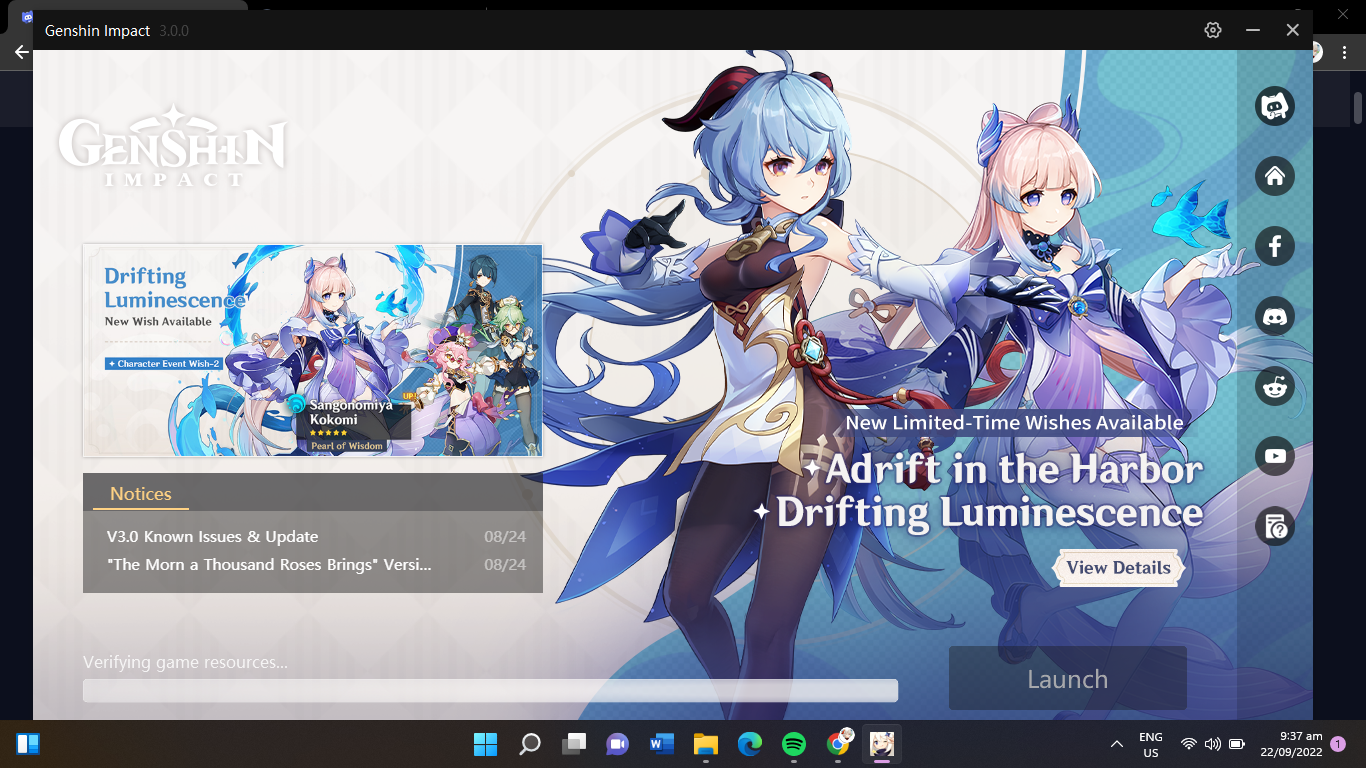Minimize the Genshin Impact launcher
The height and width of the screenshot is (768, 1366).
click(1253, 30)
